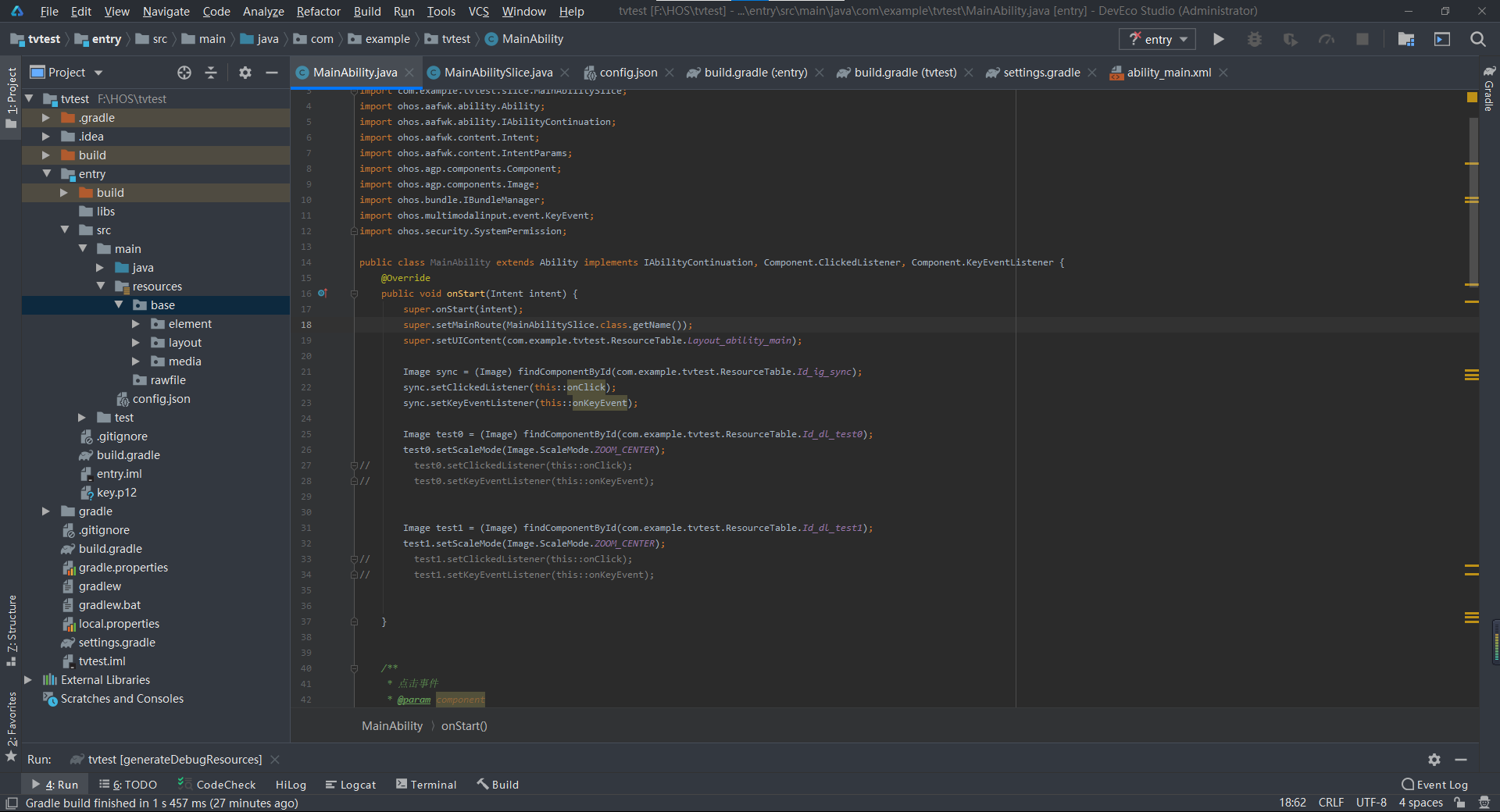Switch to ability_main.xml tab
The height and width of the screenshot is (812, 1500).
[x=1168, y=73]
